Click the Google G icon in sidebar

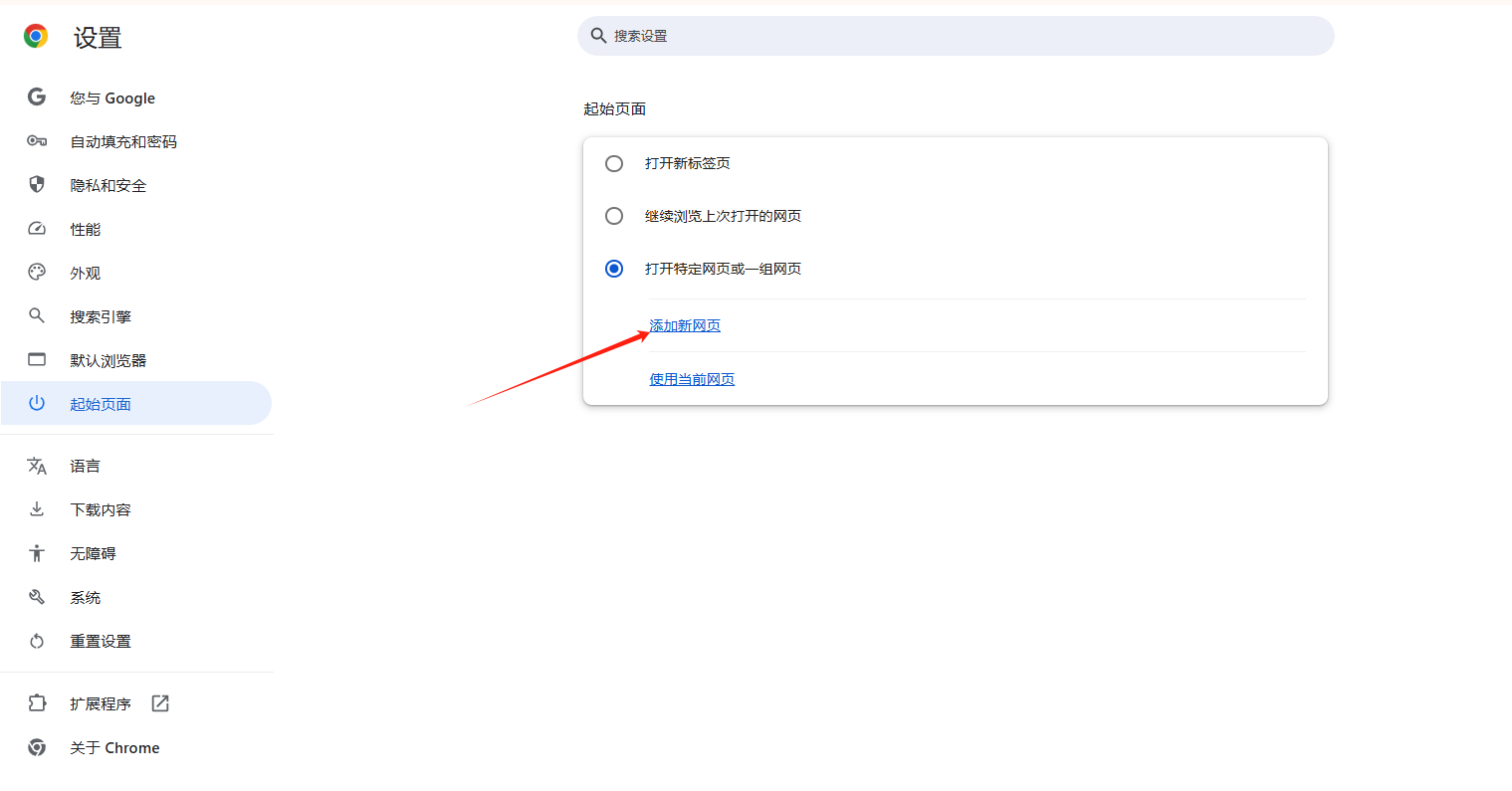click(x=37, y=97)
